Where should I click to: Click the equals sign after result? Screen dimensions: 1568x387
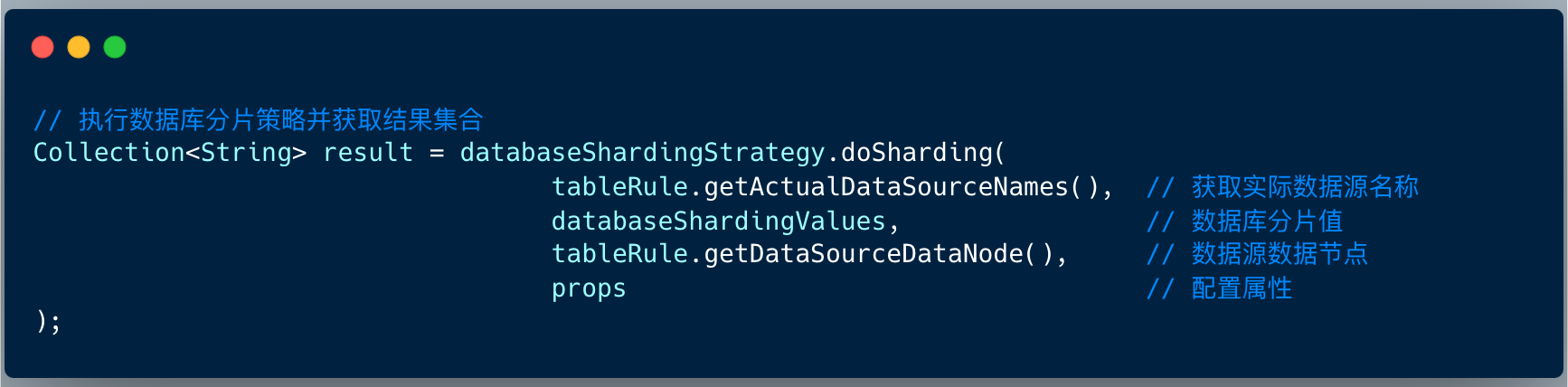(437, 153)
